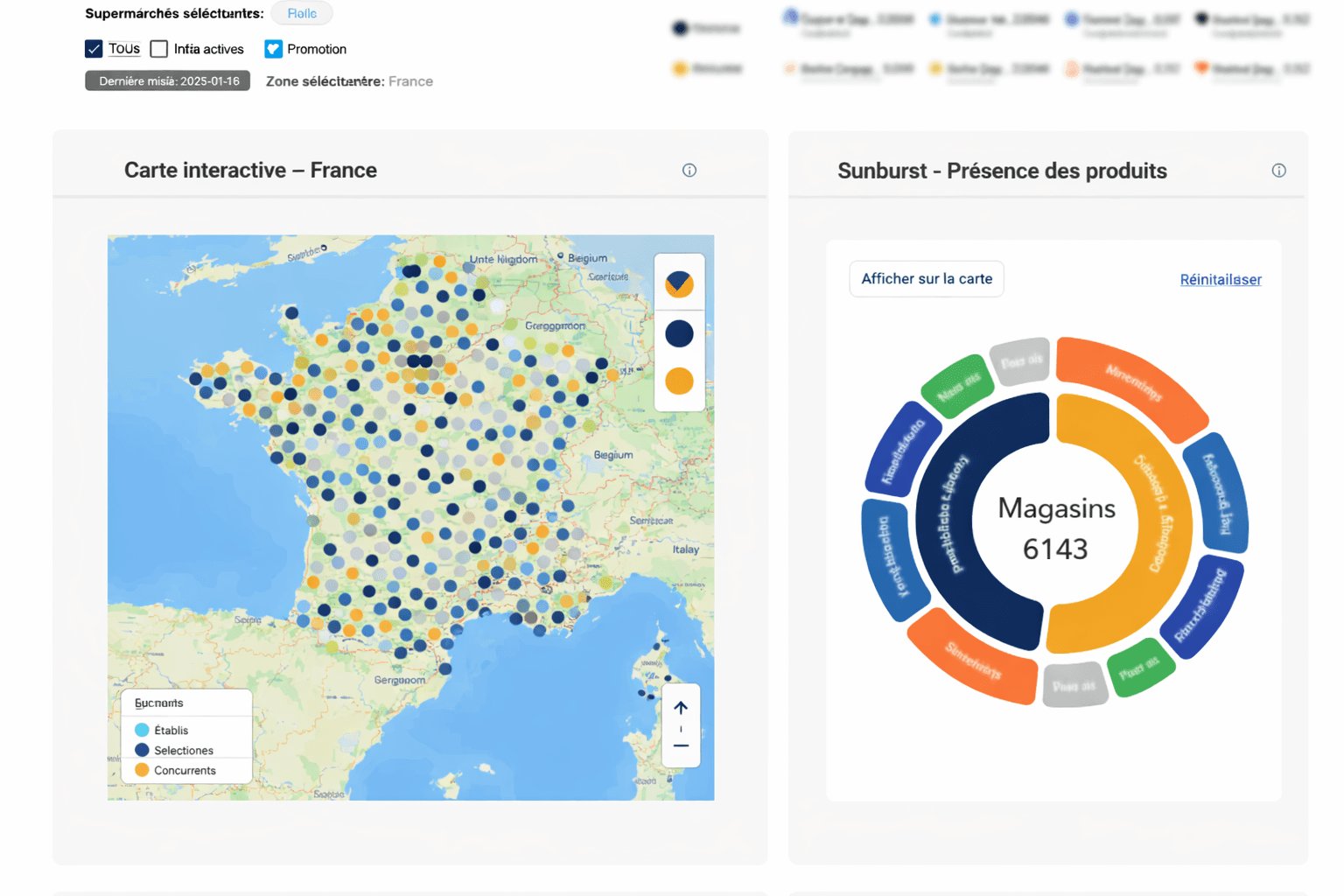
Task: Switch to the Carte interactive France panel
Action: 250,170
